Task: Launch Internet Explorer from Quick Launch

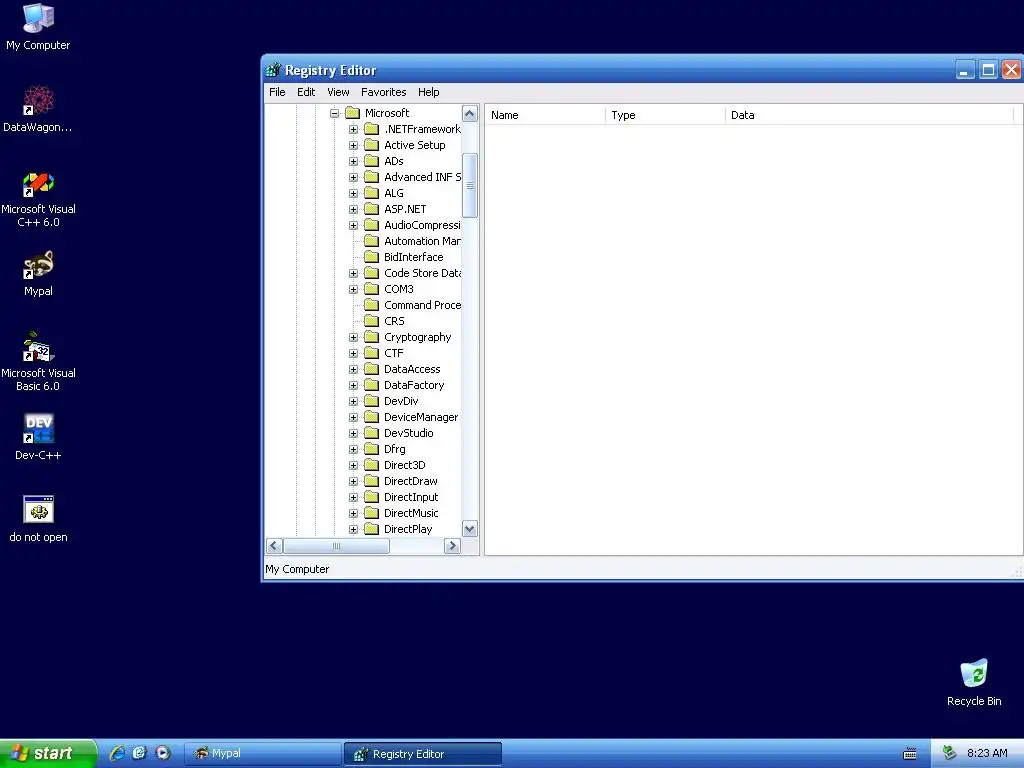Action: click(117, 753)
